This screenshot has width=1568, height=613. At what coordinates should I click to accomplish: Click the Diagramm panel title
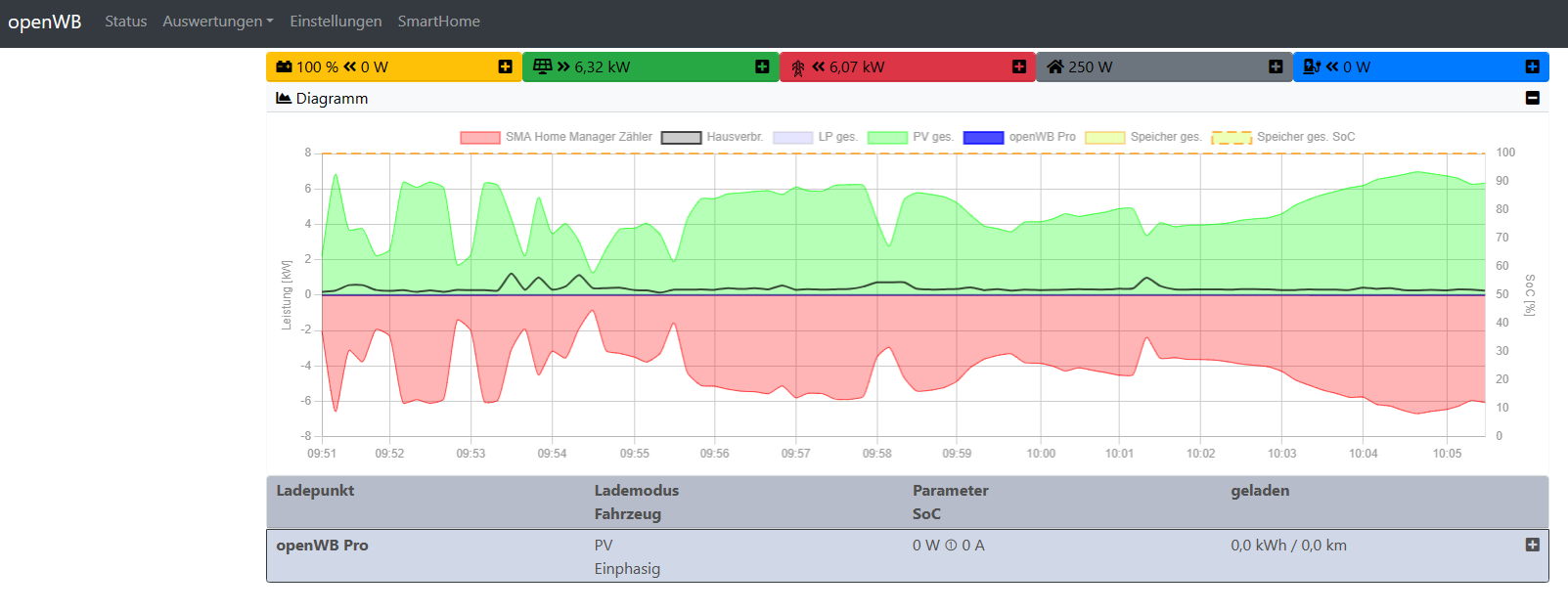[x=332, y=98]
